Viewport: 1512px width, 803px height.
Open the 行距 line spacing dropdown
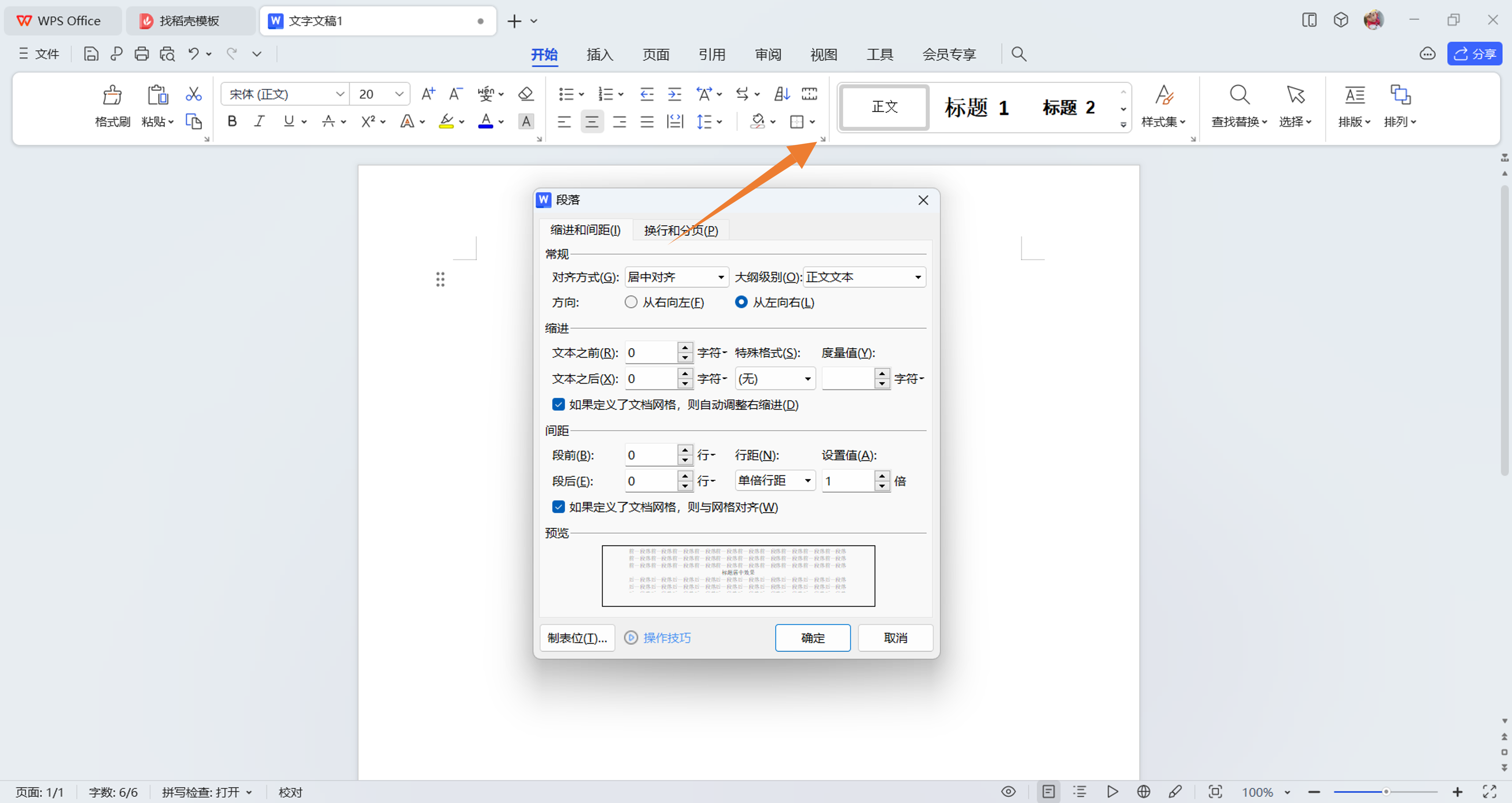click(x=774, y=481)
